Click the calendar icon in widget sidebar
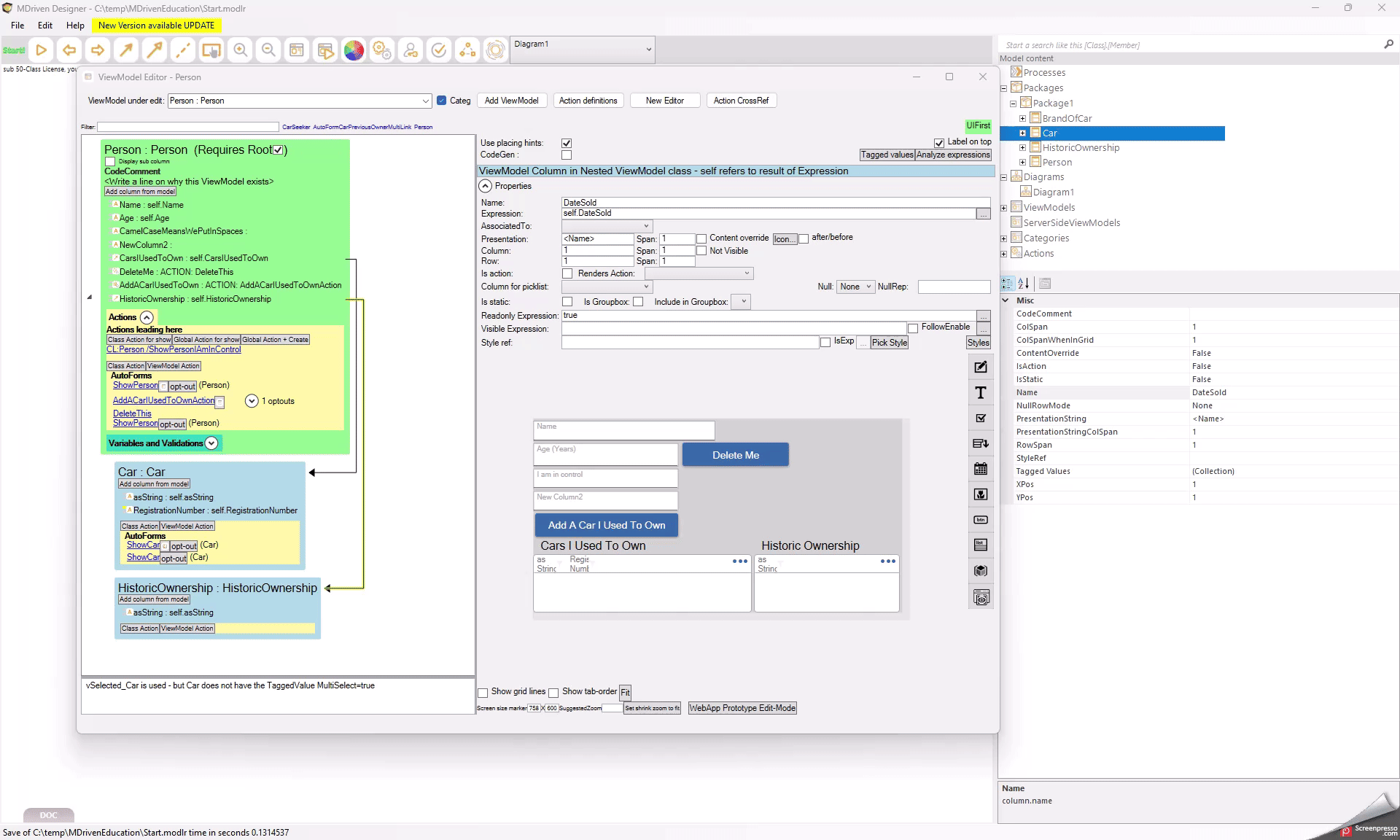Image resolution: width=1400 pixels, height=840 pixels. click(981, 469)
